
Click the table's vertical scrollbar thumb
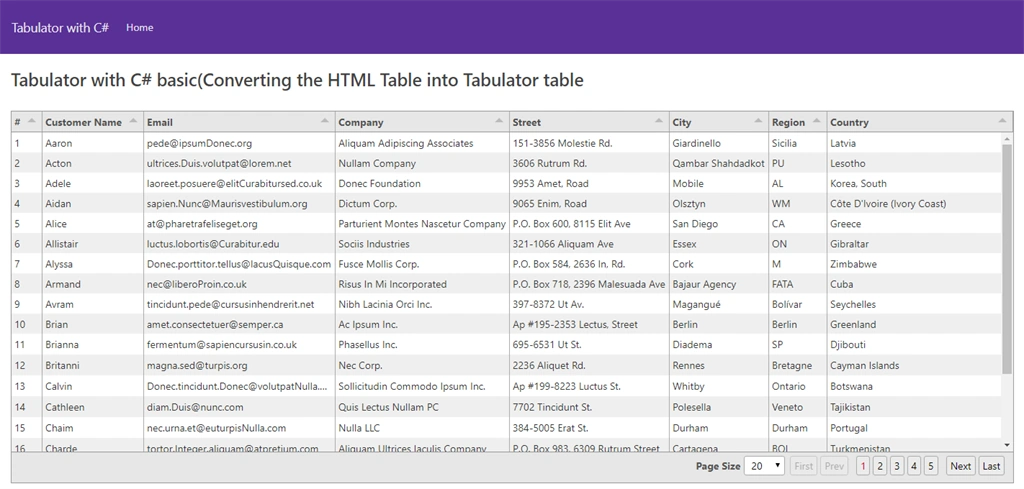(x=1007, y=259)
